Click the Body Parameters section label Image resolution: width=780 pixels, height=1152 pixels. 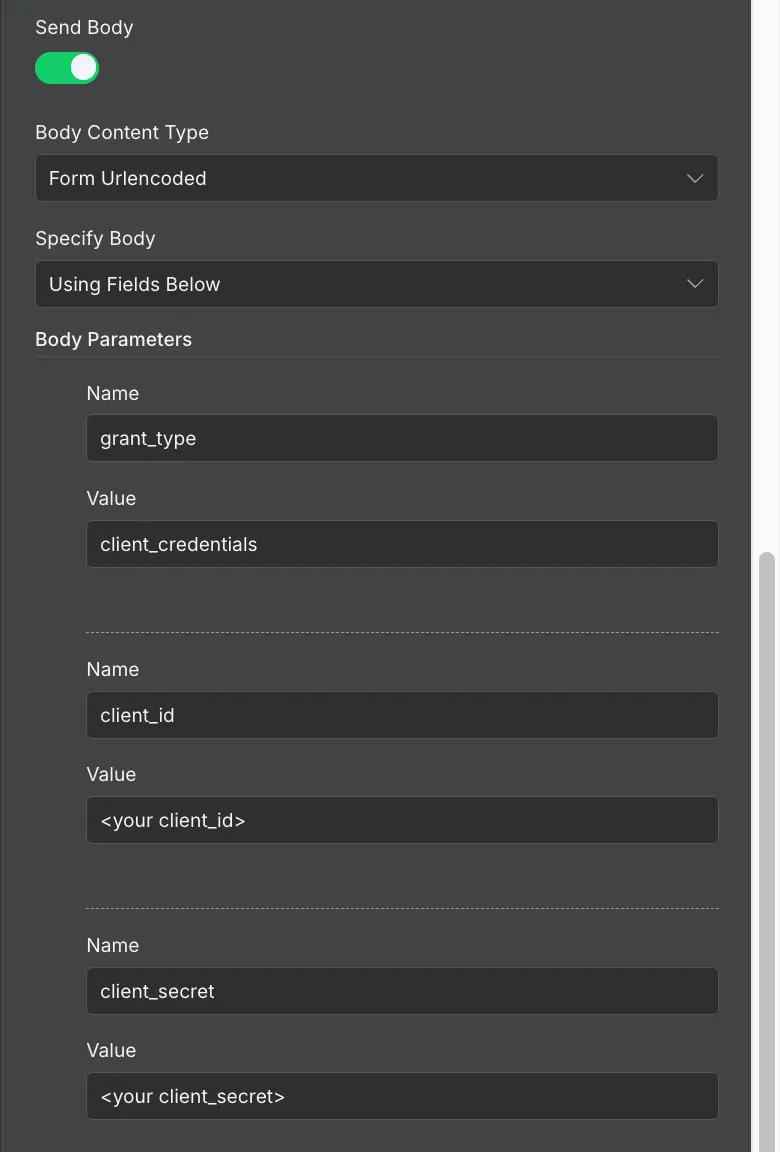113,339
